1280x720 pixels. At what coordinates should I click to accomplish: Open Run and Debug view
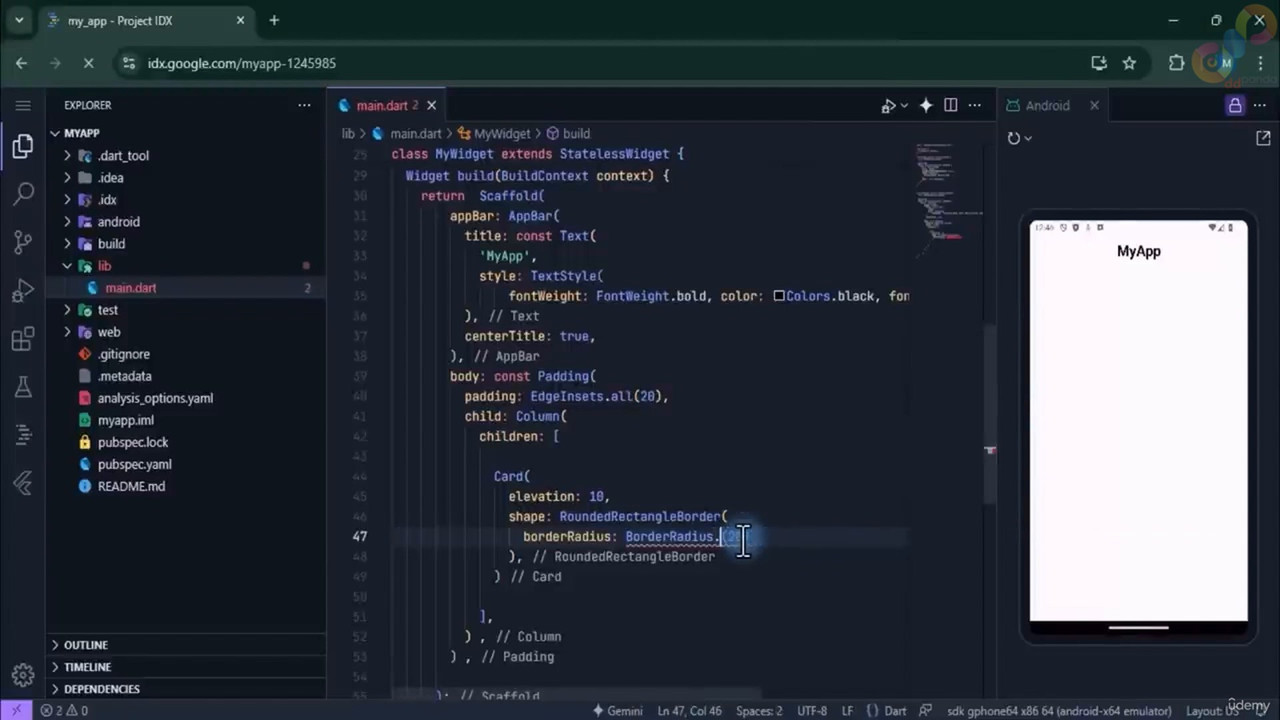23,291
